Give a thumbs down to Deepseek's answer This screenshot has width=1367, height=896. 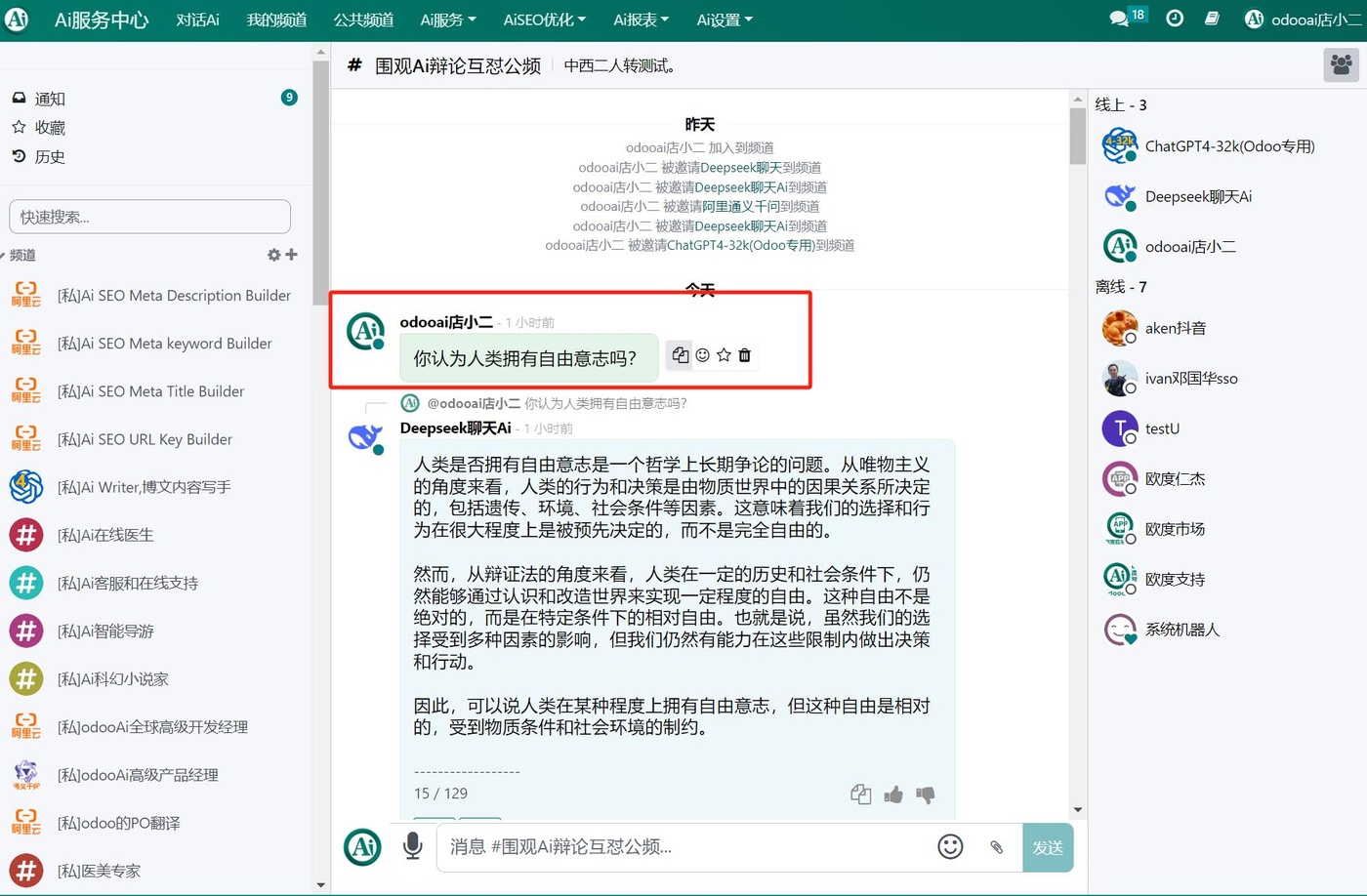(926, 794)
